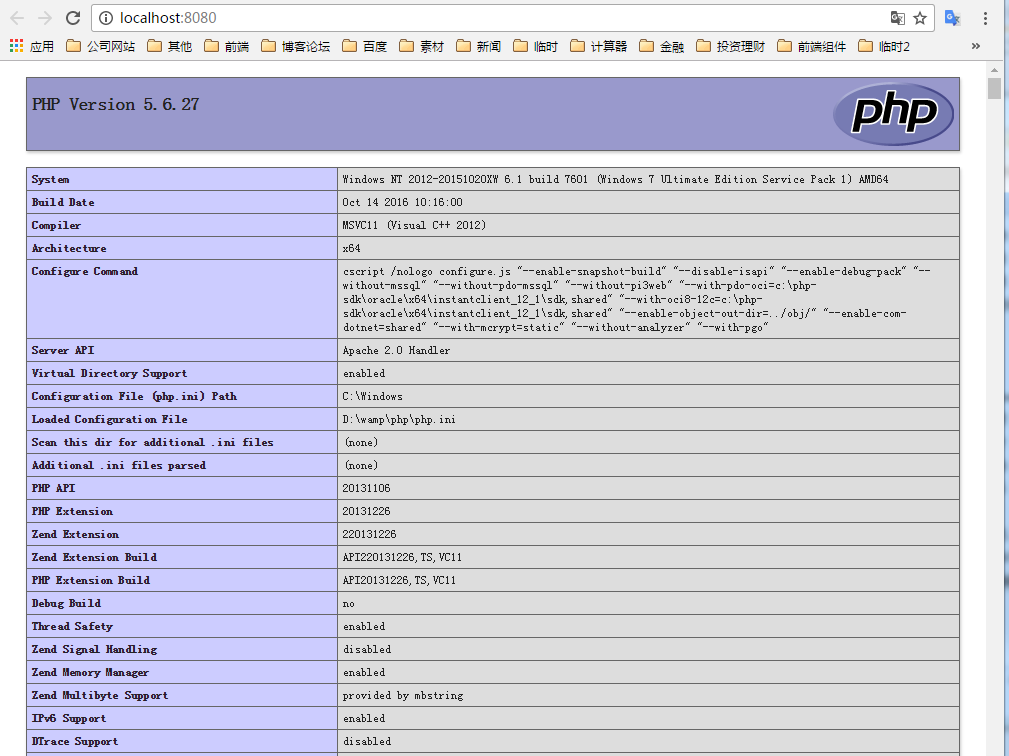Click the IPv6 Support label
This screenshot has height=756, width=1009.
pyautogui.click(x=69, y=718)
